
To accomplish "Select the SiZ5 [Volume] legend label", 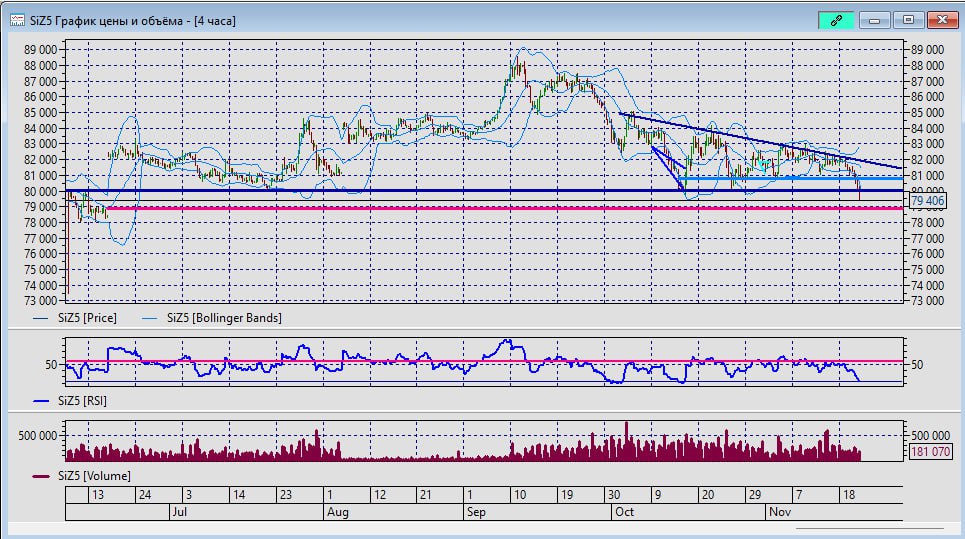I will pyautogui.click(x=93, y=475).
